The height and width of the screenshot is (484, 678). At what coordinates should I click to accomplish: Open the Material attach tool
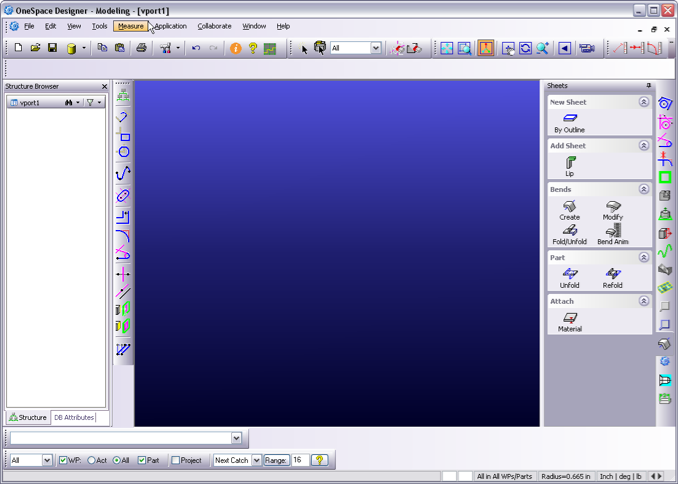tap(570, 321)
